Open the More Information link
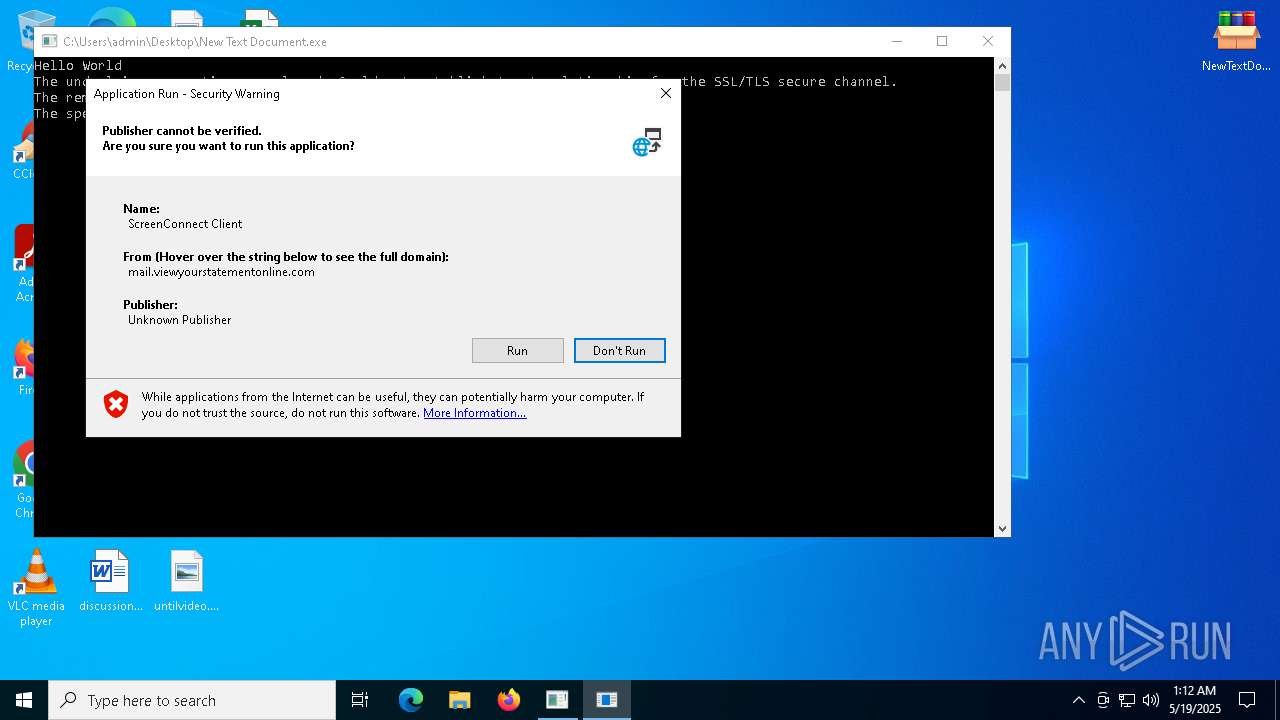The width and height of the screenshot is (1280, 720). [474, 413]
